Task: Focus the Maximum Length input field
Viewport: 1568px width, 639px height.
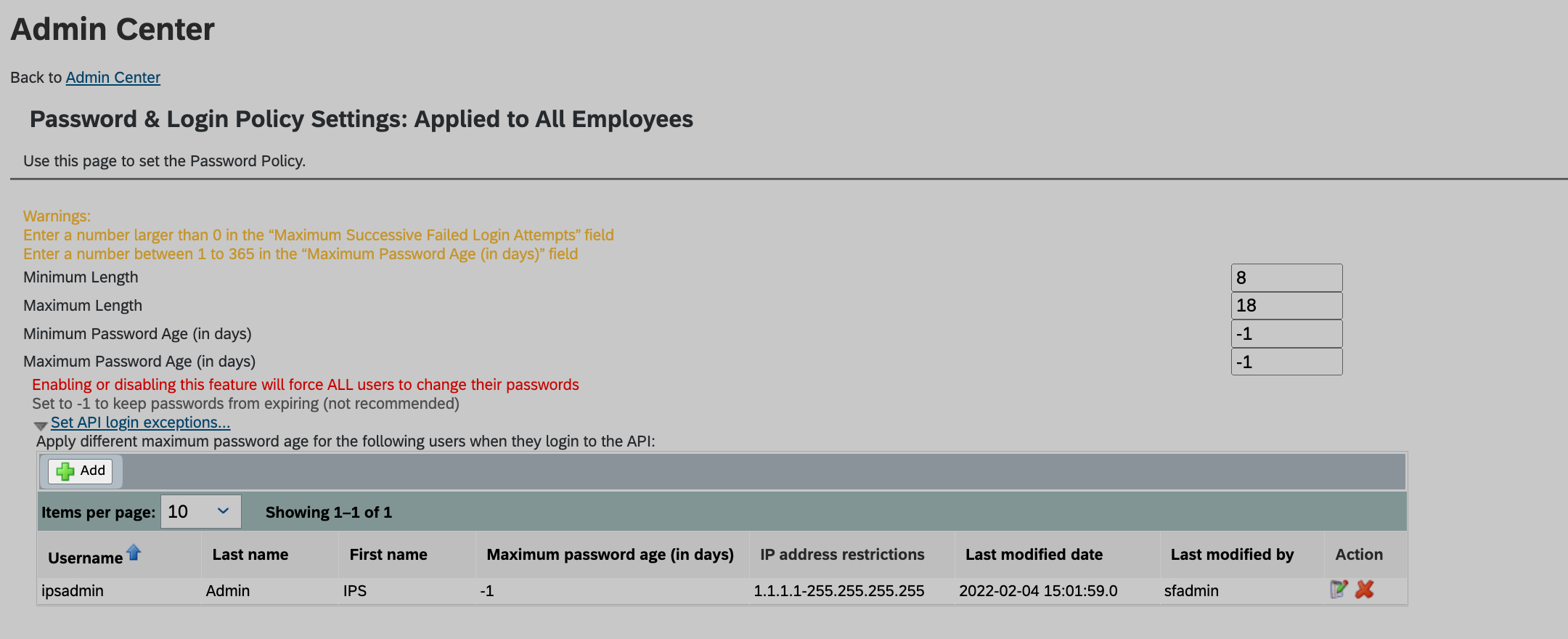Action: pos(1287,306)
